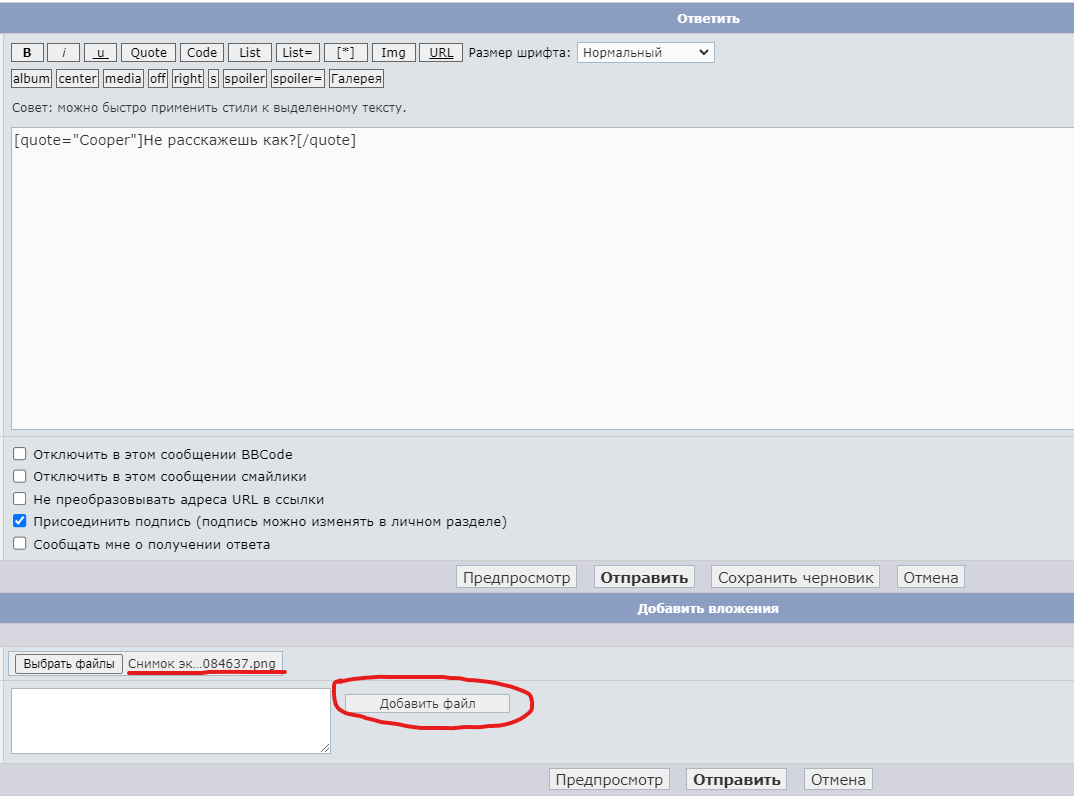
Task: Insert a Quote BBCode tag
Action: (x=149, y=53)
